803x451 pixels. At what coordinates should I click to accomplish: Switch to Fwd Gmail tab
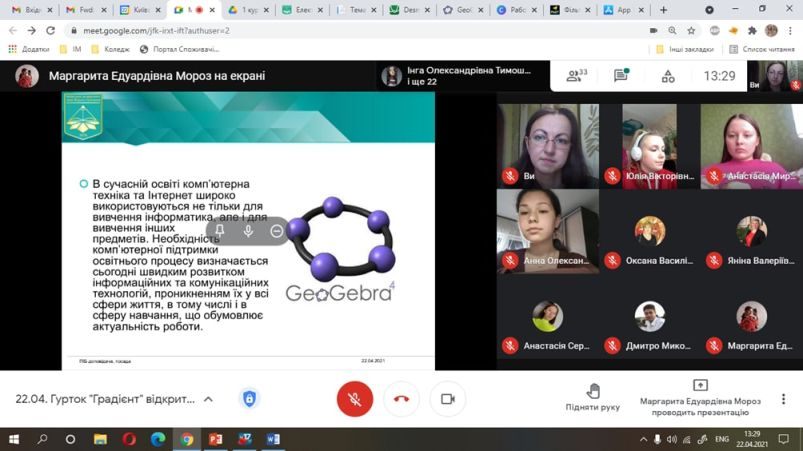87,10
